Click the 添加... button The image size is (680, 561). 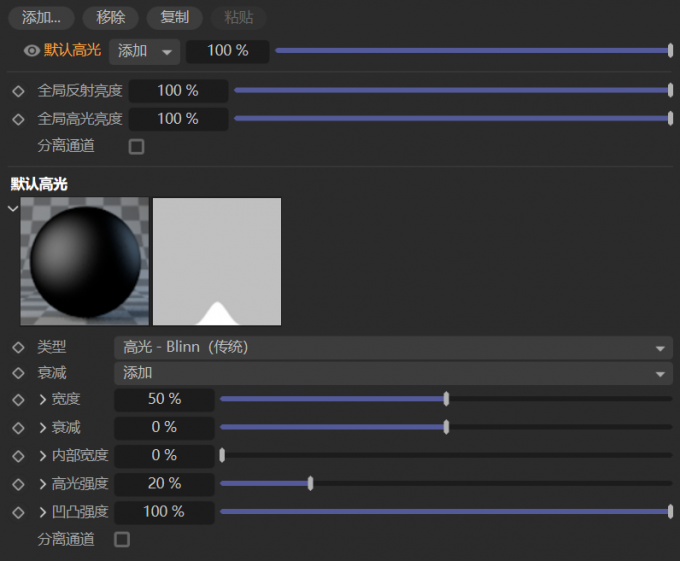click(41, 17)
